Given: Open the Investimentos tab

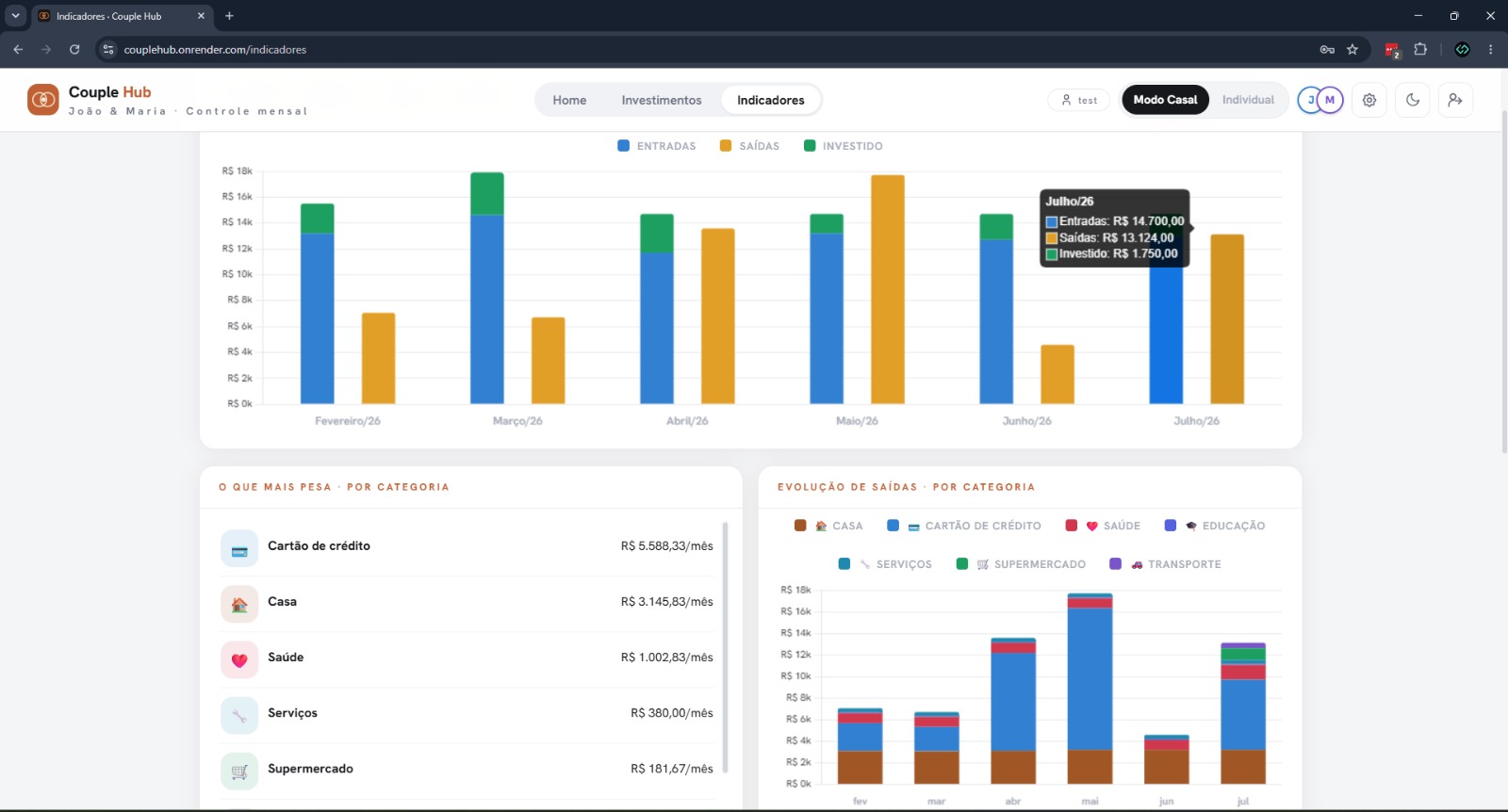Looking at the screenshot, I should click(662, 100).
